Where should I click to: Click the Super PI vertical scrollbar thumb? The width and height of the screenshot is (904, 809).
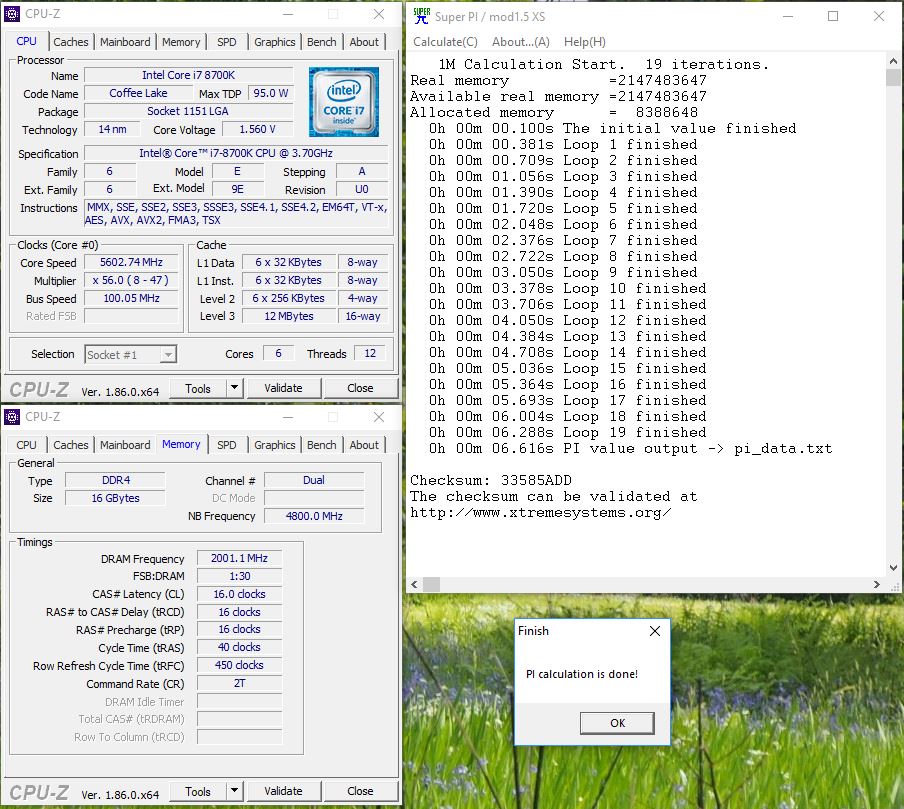point(893,77)
